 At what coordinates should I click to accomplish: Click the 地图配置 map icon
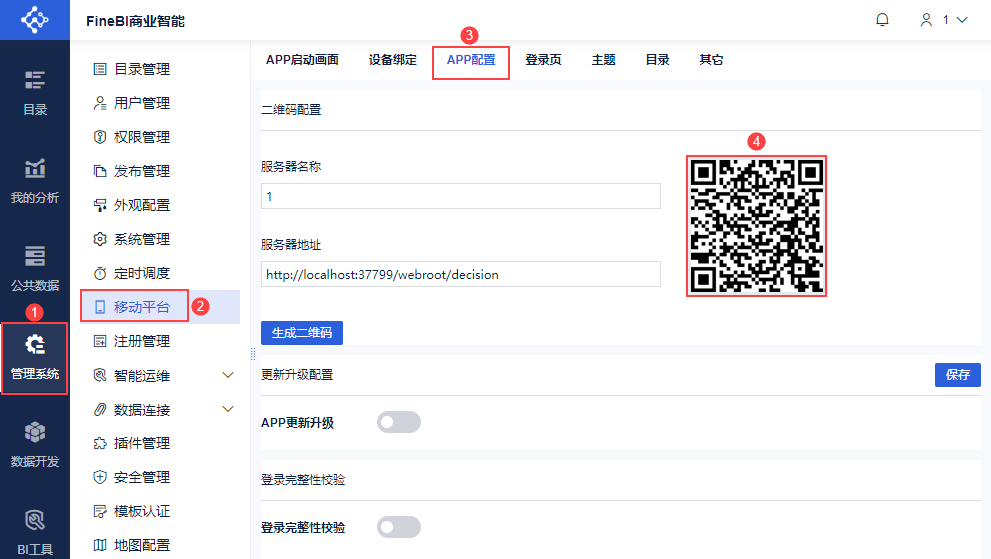tap(100, 545)
